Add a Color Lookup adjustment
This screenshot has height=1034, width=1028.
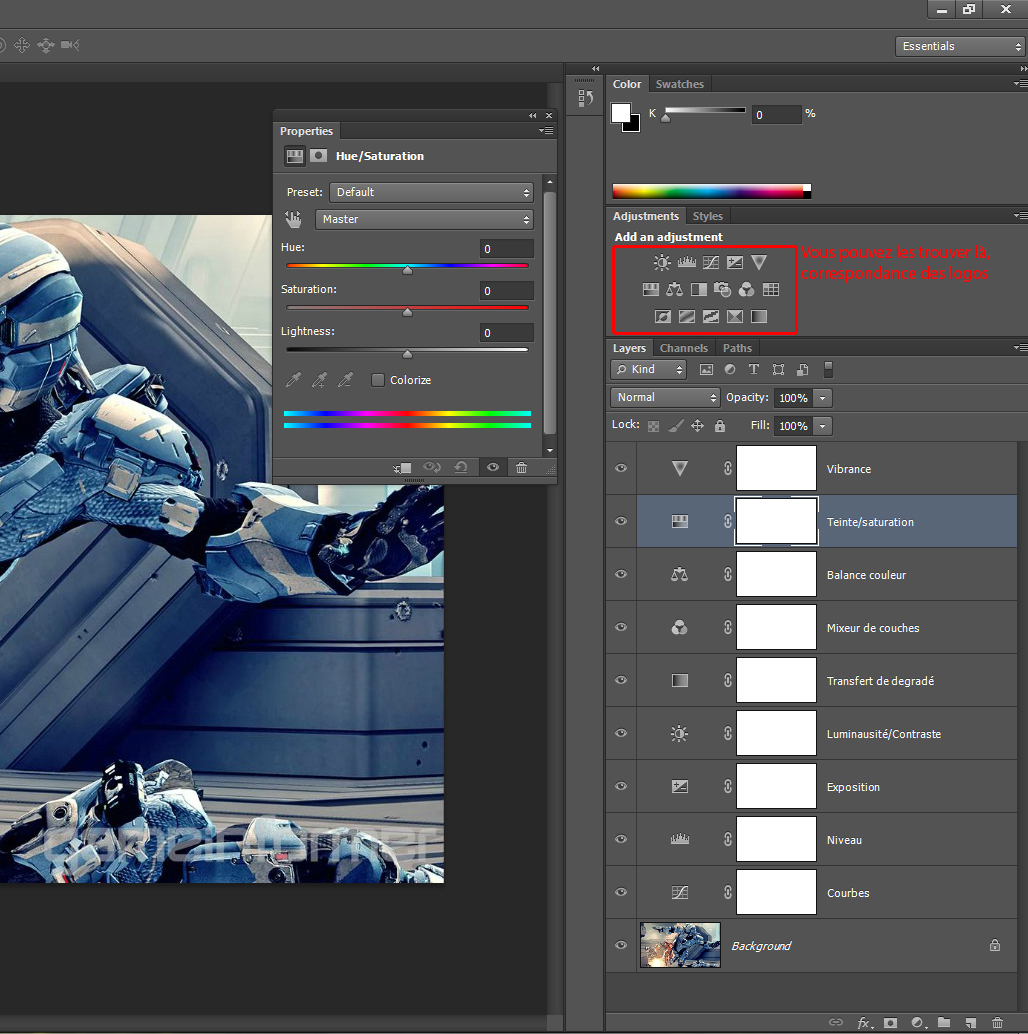(771, 289)
